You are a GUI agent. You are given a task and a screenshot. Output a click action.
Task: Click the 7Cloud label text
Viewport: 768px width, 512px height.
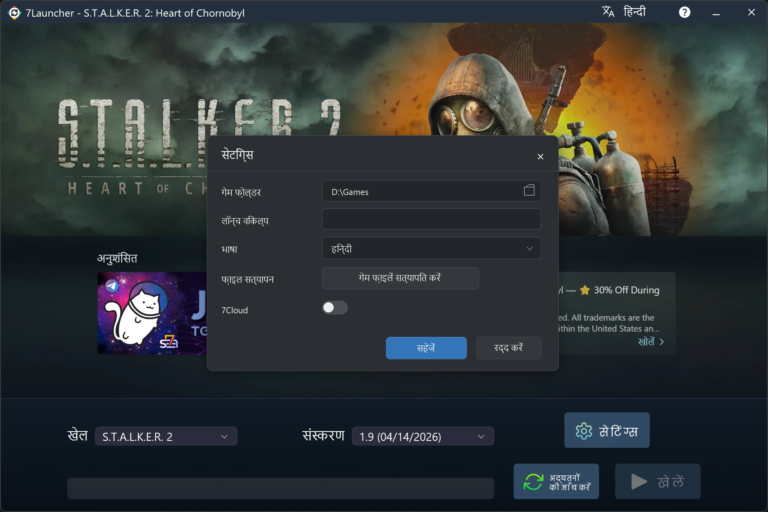[x=235, y=310]
